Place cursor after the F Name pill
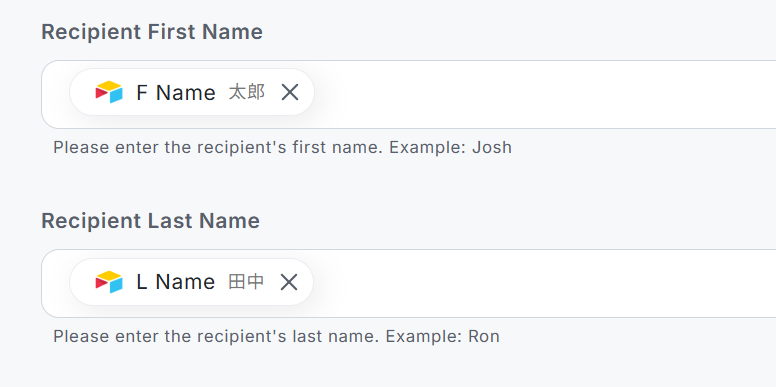 (x=544, y=95)
